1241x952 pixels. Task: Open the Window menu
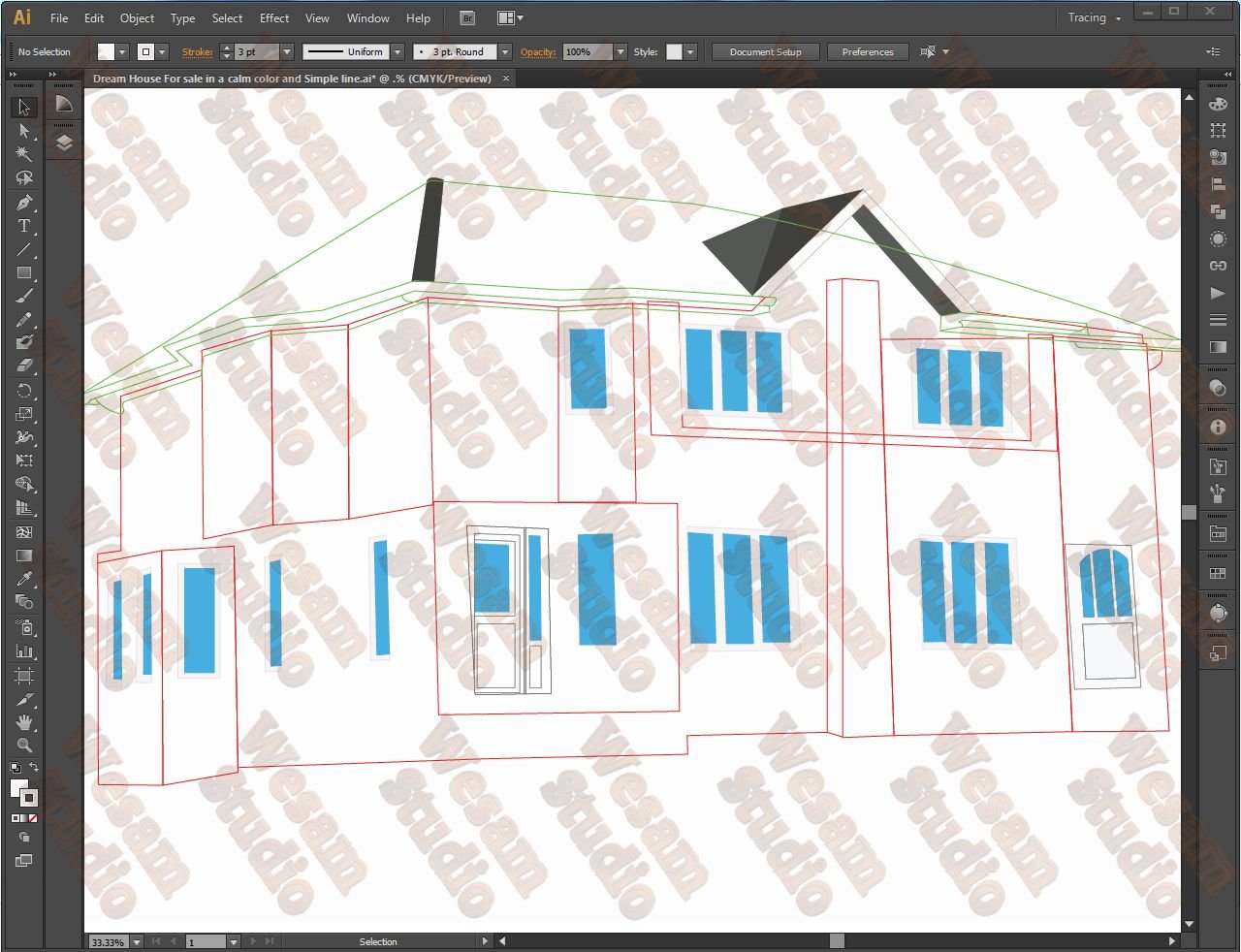368,17
